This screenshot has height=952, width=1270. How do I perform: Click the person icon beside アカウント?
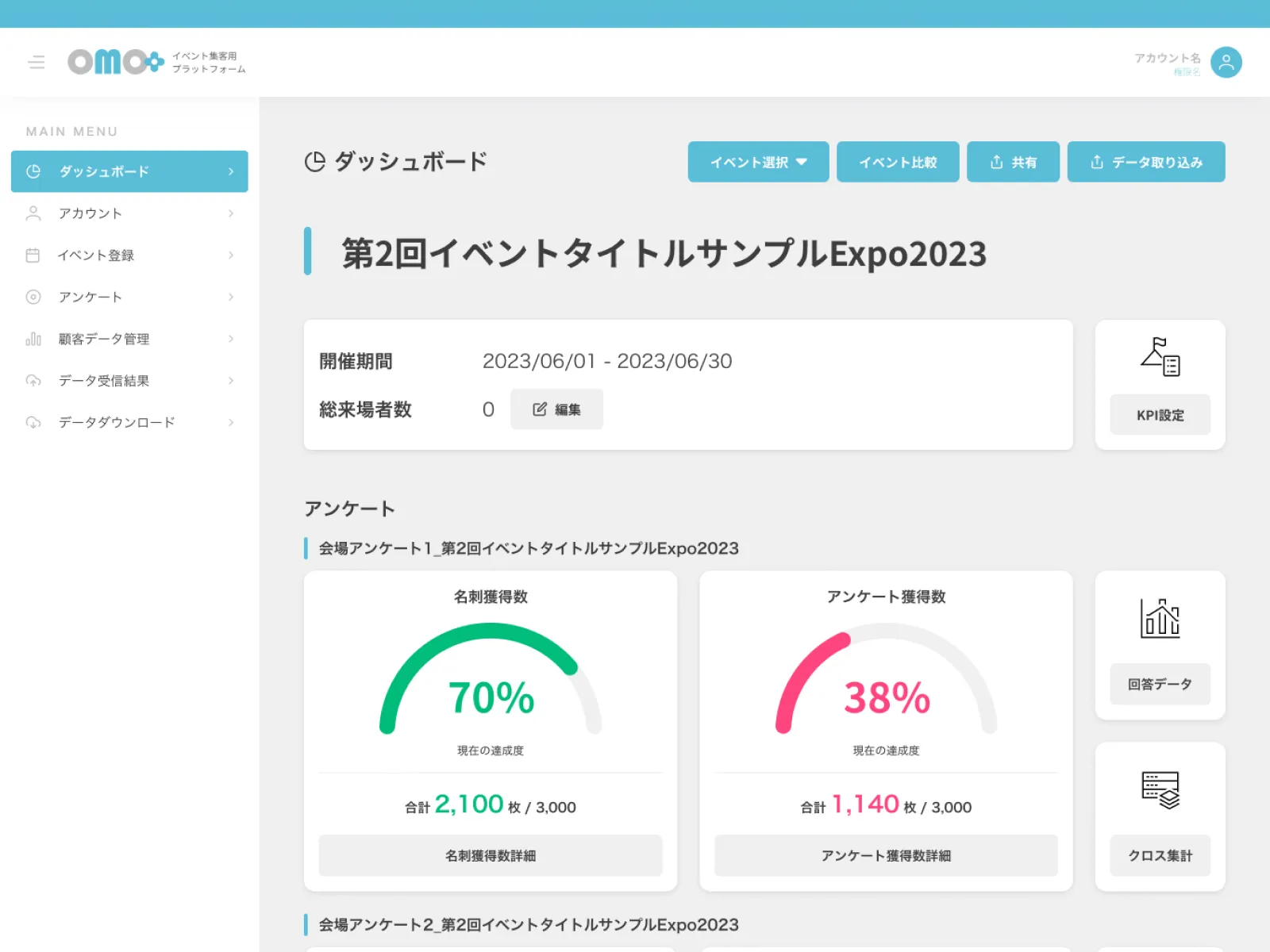[x=33, y=213]
